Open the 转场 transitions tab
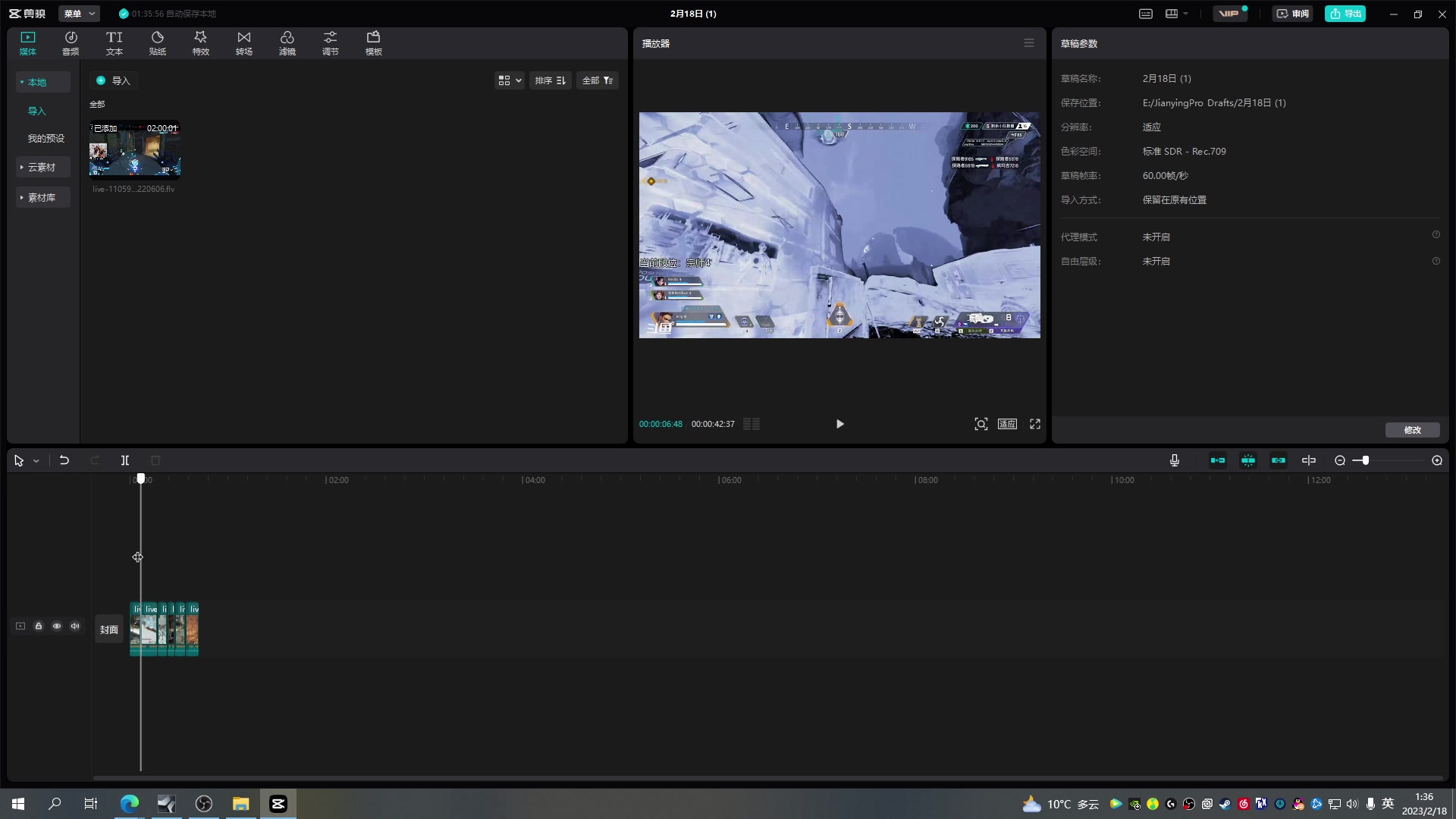The width and height of the screenshot is (1456, 819). (244, 43)
